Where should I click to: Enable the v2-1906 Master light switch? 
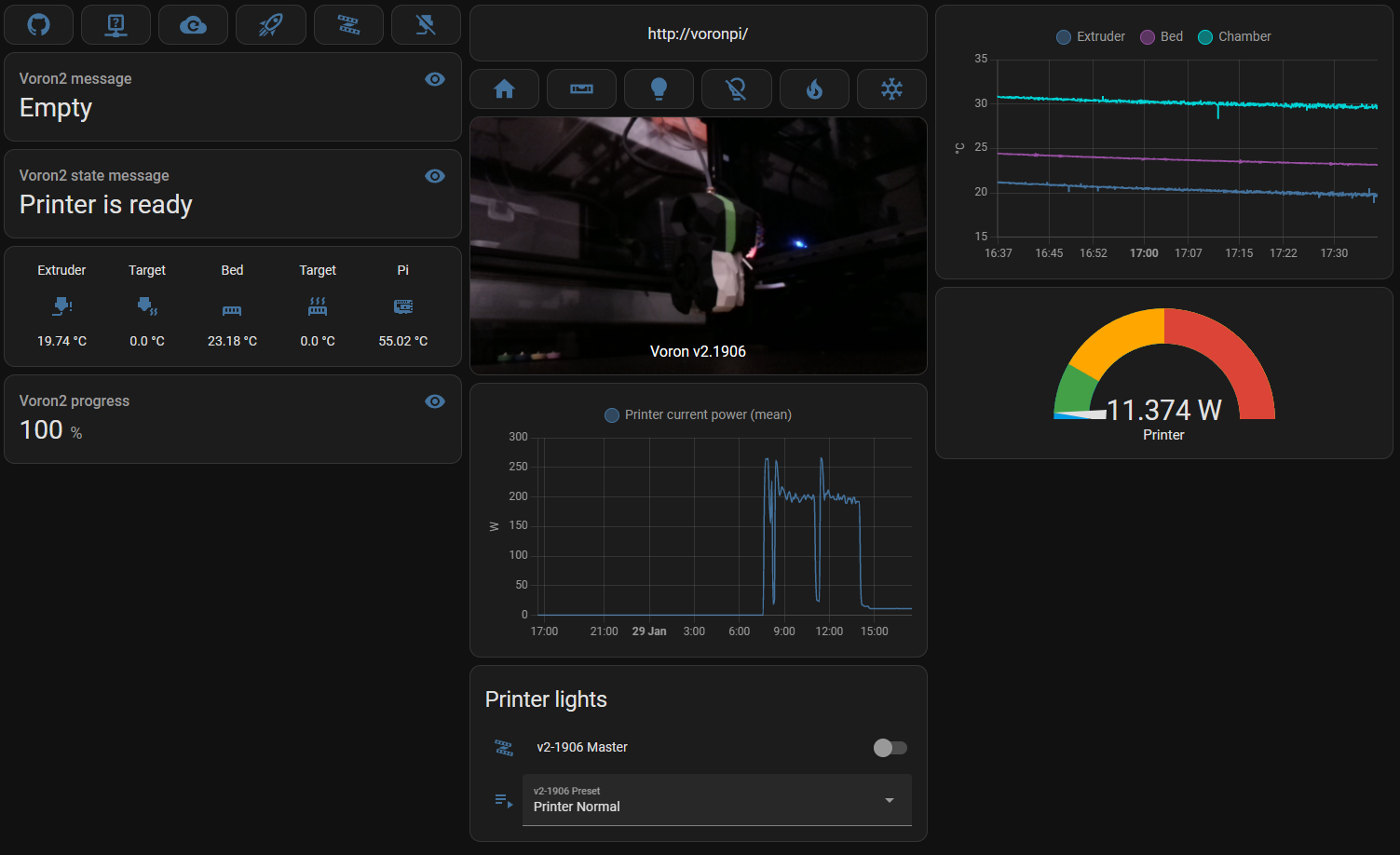pyautogui.click(x=890, y=747)
